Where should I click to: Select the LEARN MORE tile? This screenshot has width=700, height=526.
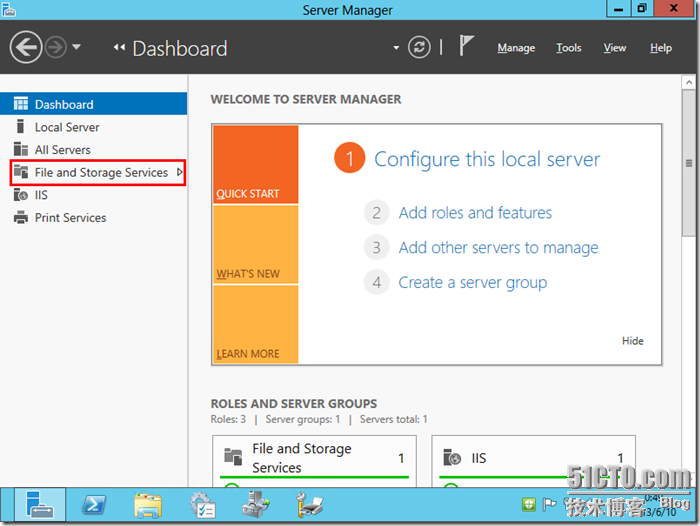255,324
